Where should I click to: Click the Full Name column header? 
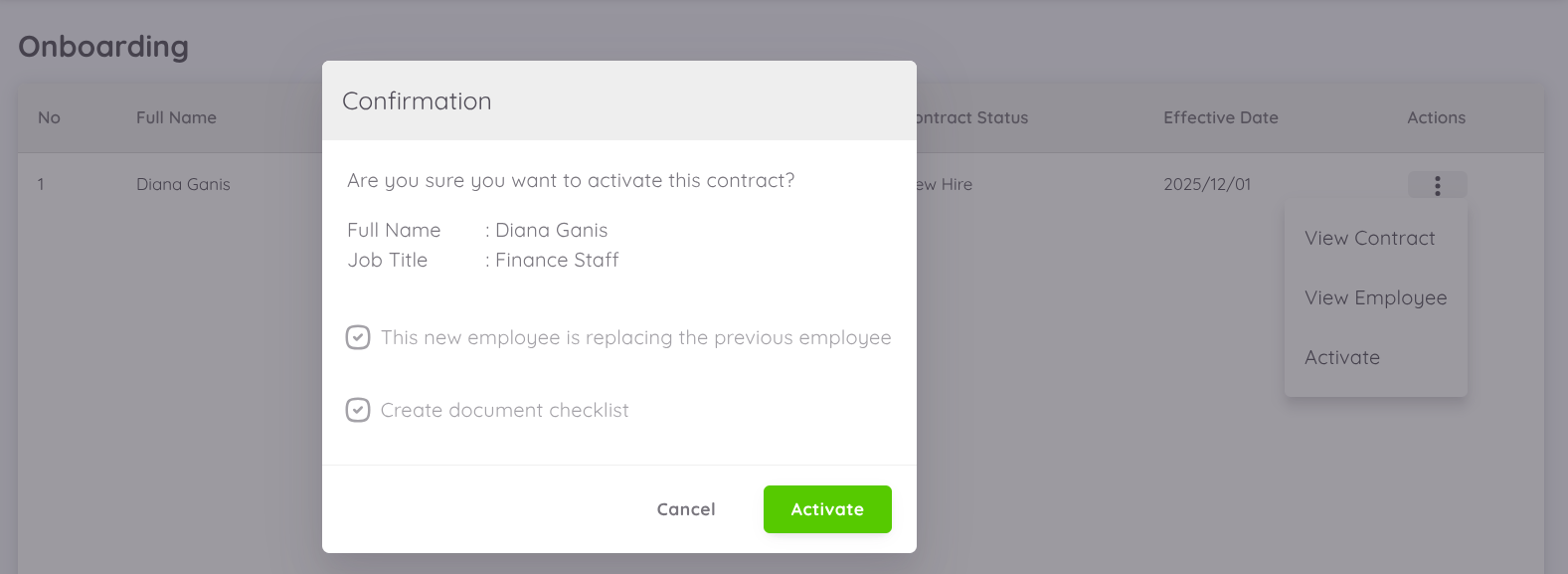pos(176,117)
